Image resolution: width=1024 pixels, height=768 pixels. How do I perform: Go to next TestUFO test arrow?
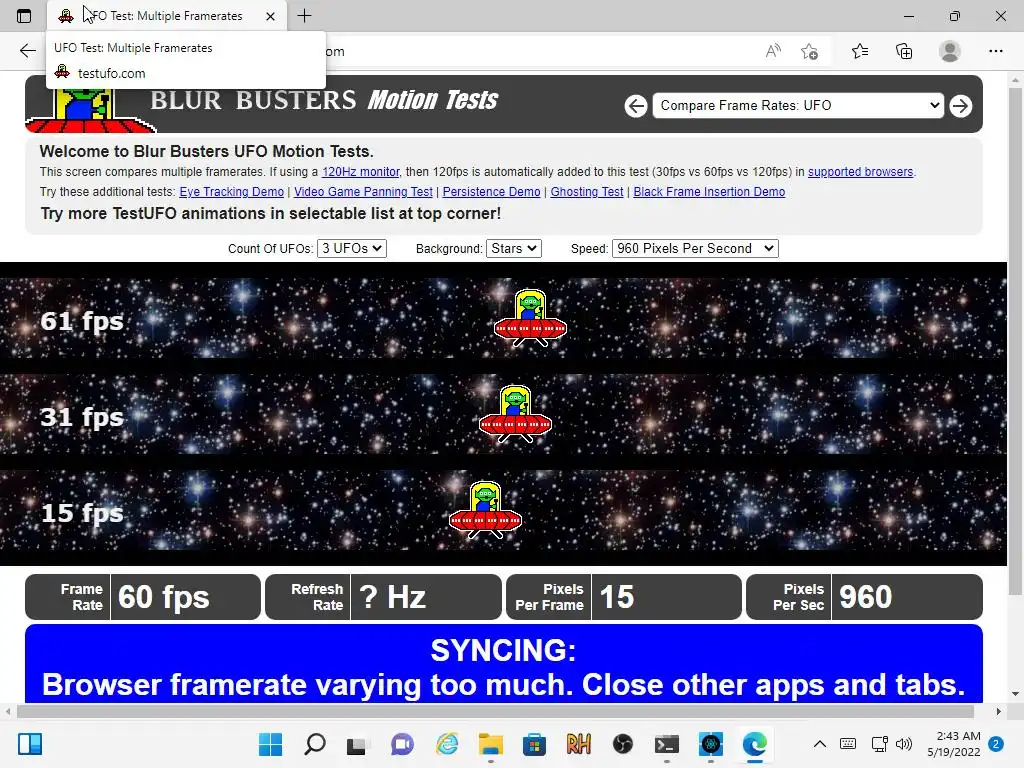coord(960,106)
